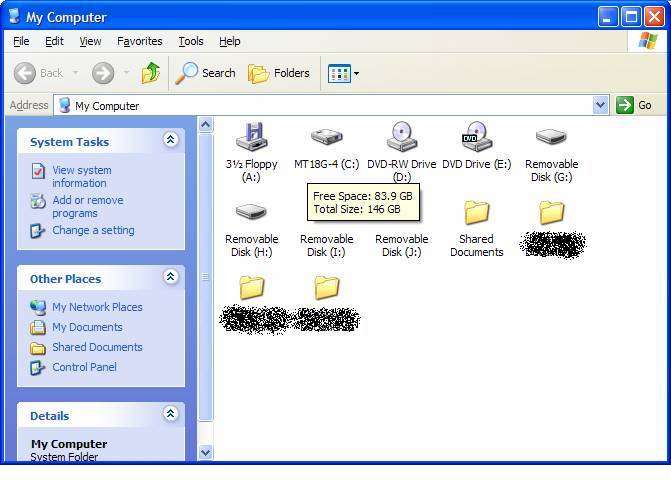Click the My Documents icon in Other Places
Viewport: 671px width, 480px height.
[38, 327]
